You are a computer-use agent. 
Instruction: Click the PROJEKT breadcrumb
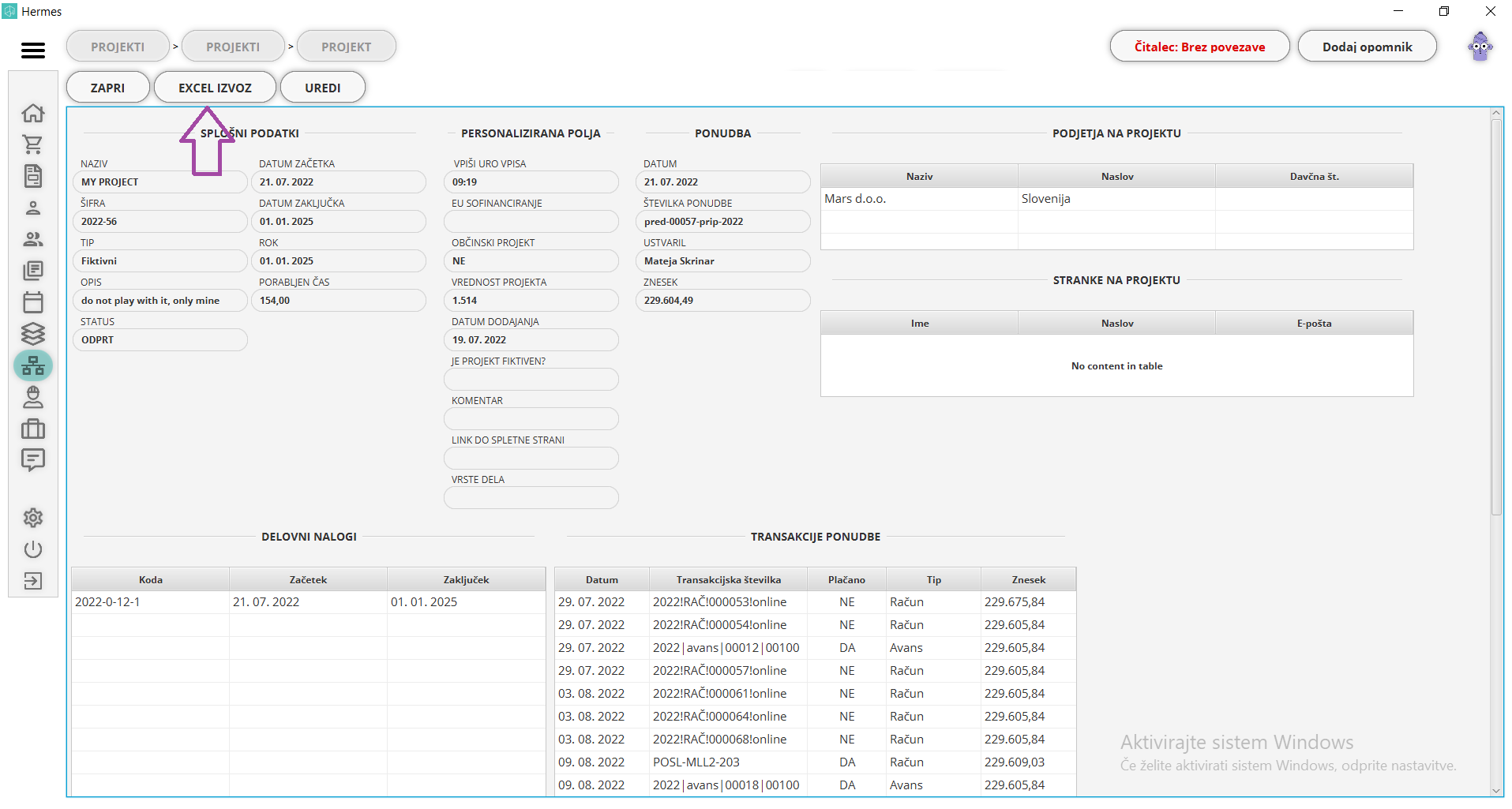click(x=346, y=47)
